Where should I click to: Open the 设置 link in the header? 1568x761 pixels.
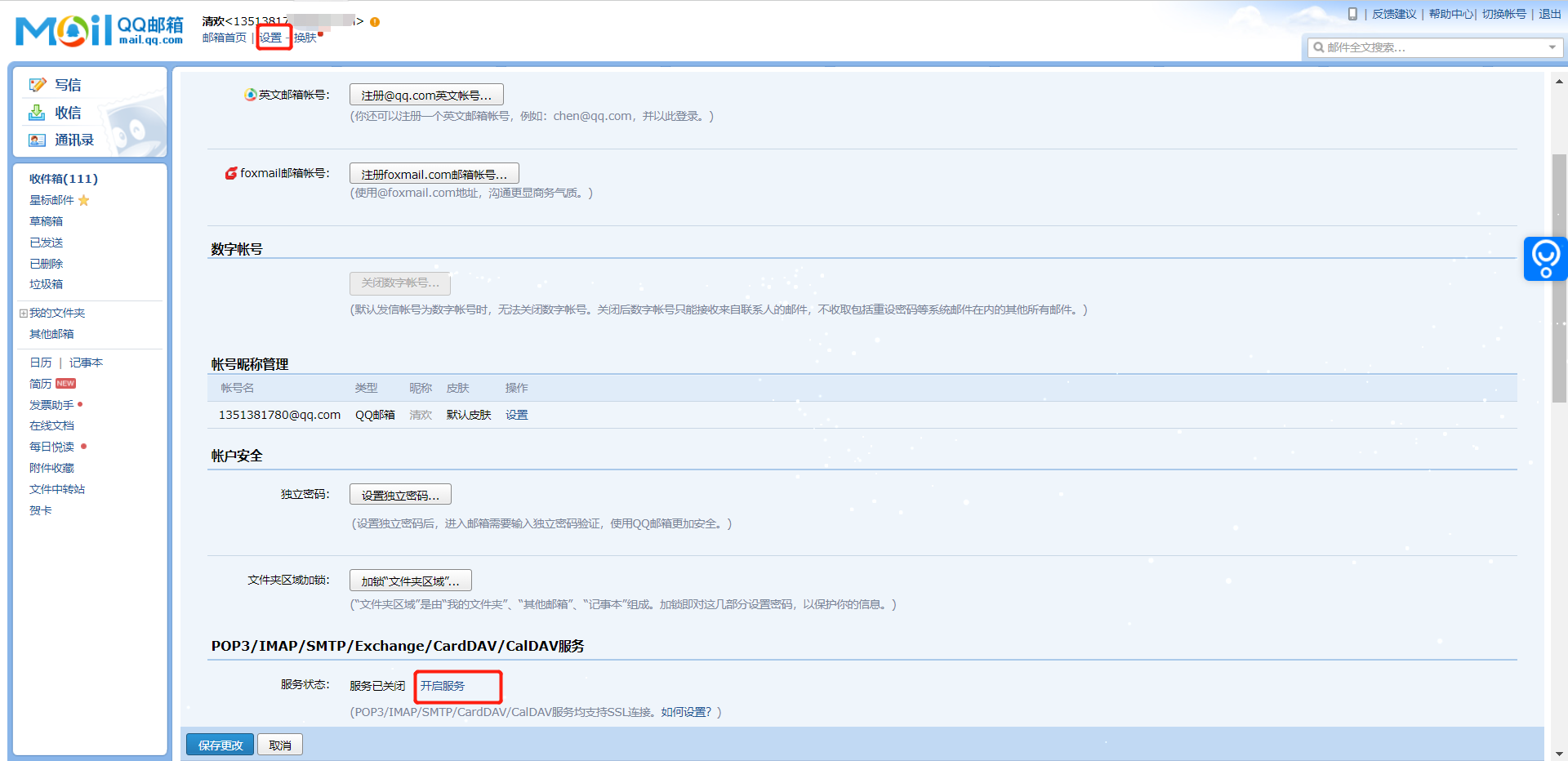click(270, 38)
